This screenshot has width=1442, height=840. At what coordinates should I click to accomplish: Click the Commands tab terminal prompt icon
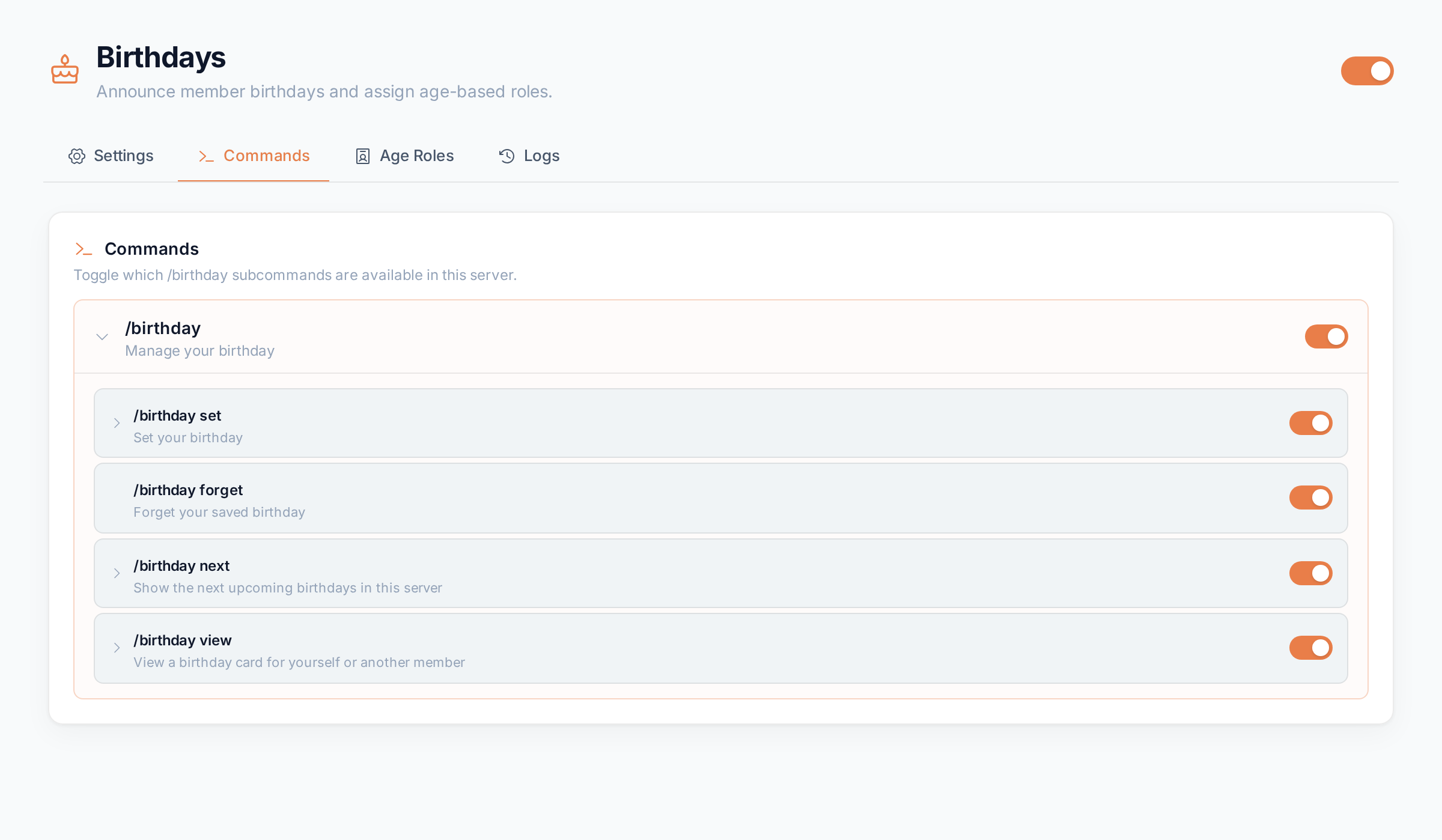click(206, 156)
